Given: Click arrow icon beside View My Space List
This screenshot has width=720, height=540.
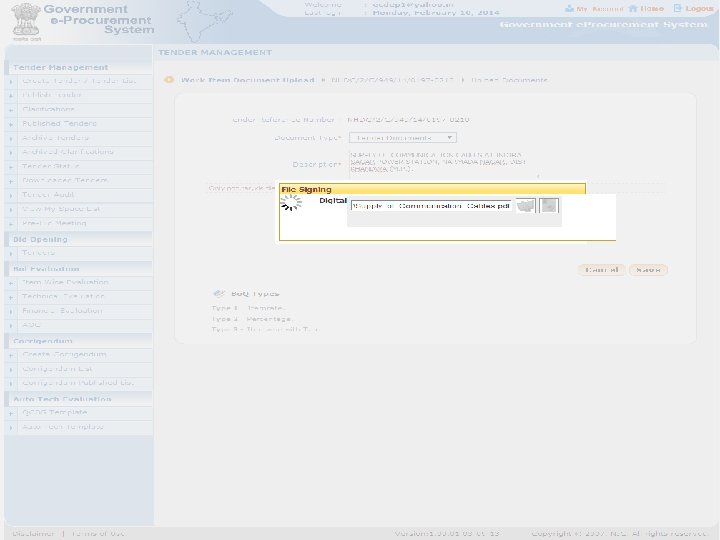Looking at the screenshot, I should point(11,210).
